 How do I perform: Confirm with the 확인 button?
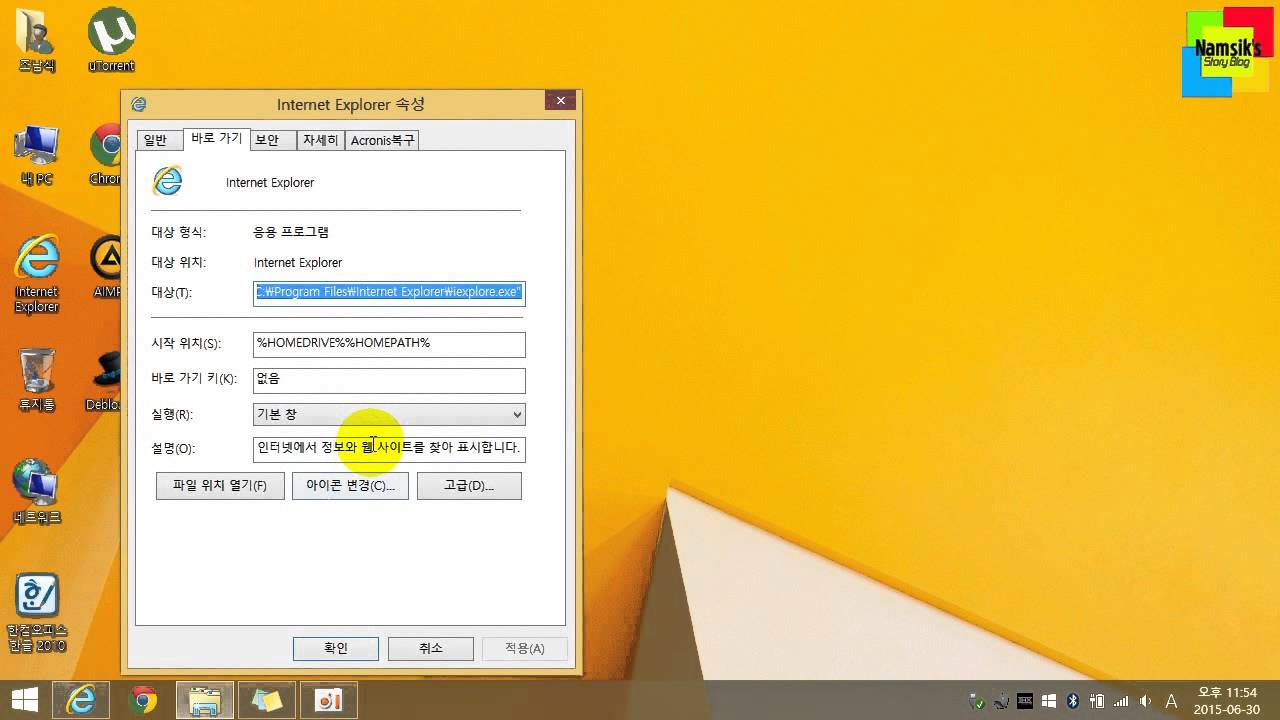click(336, 648)
